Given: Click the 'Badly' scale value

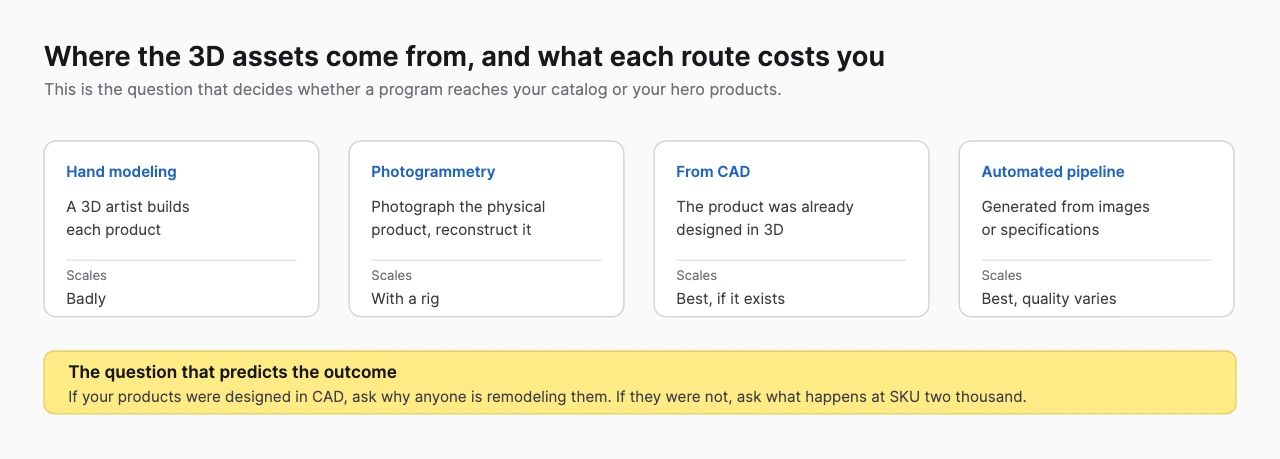Looking at the screenshot, I should [86, 298].
